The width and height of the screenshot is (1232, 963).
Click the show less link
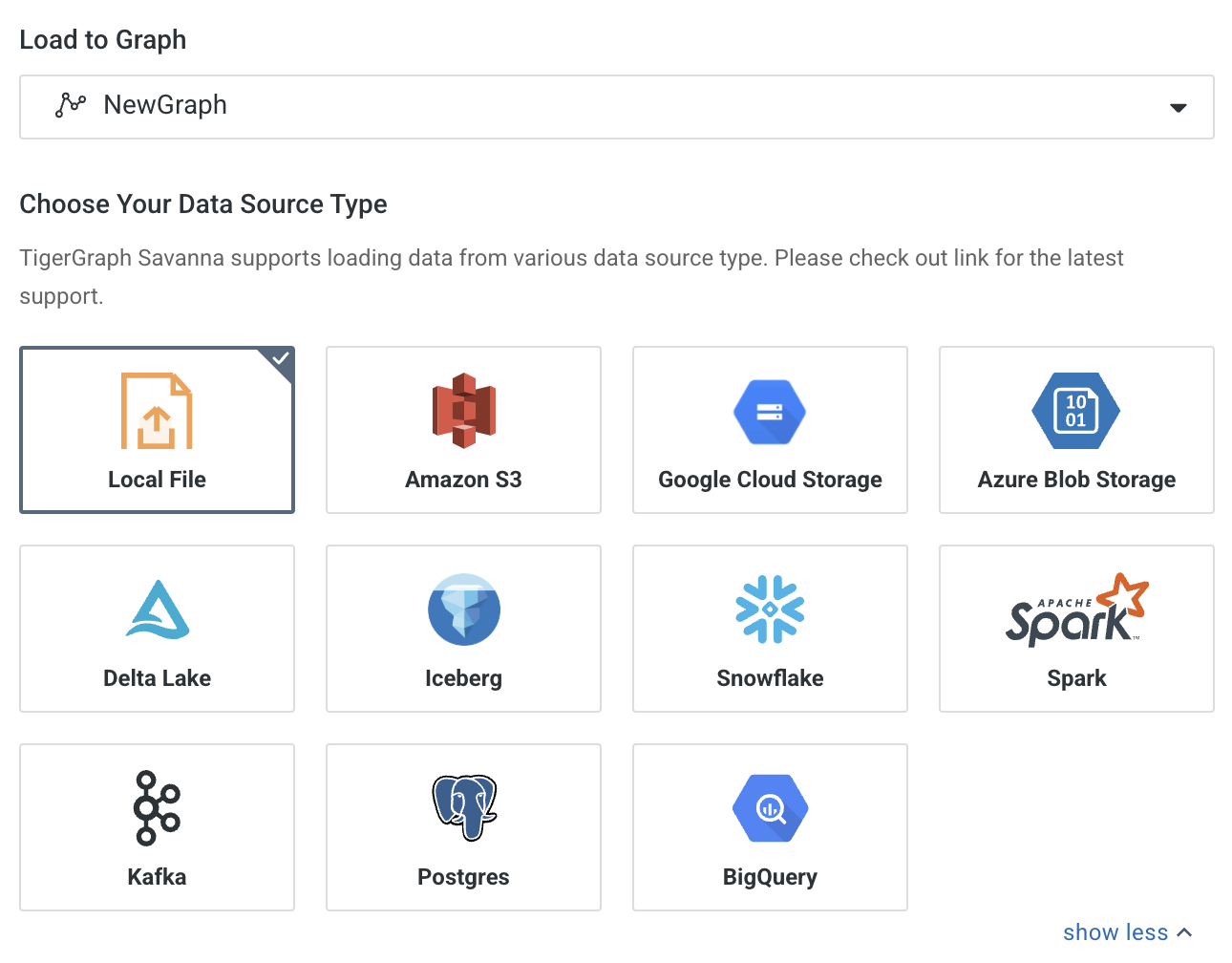(1115, 932)
